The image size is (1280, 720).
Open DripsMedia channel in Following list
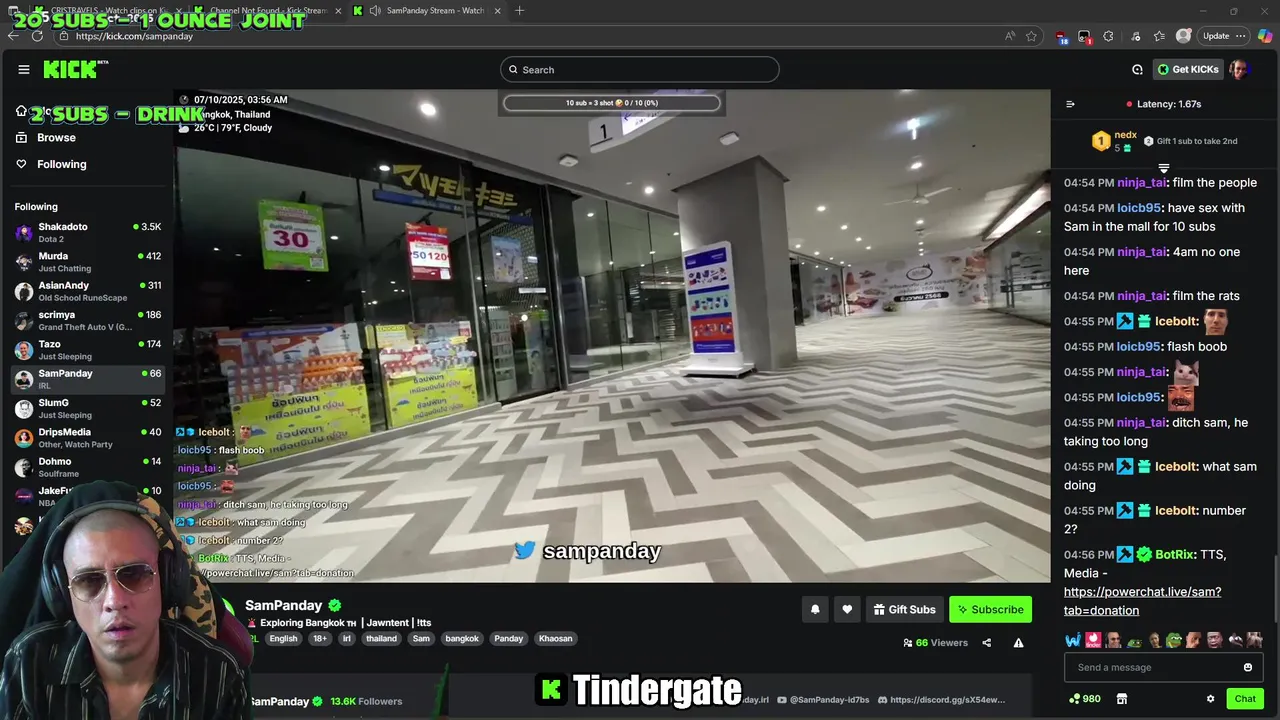(87, 438)
